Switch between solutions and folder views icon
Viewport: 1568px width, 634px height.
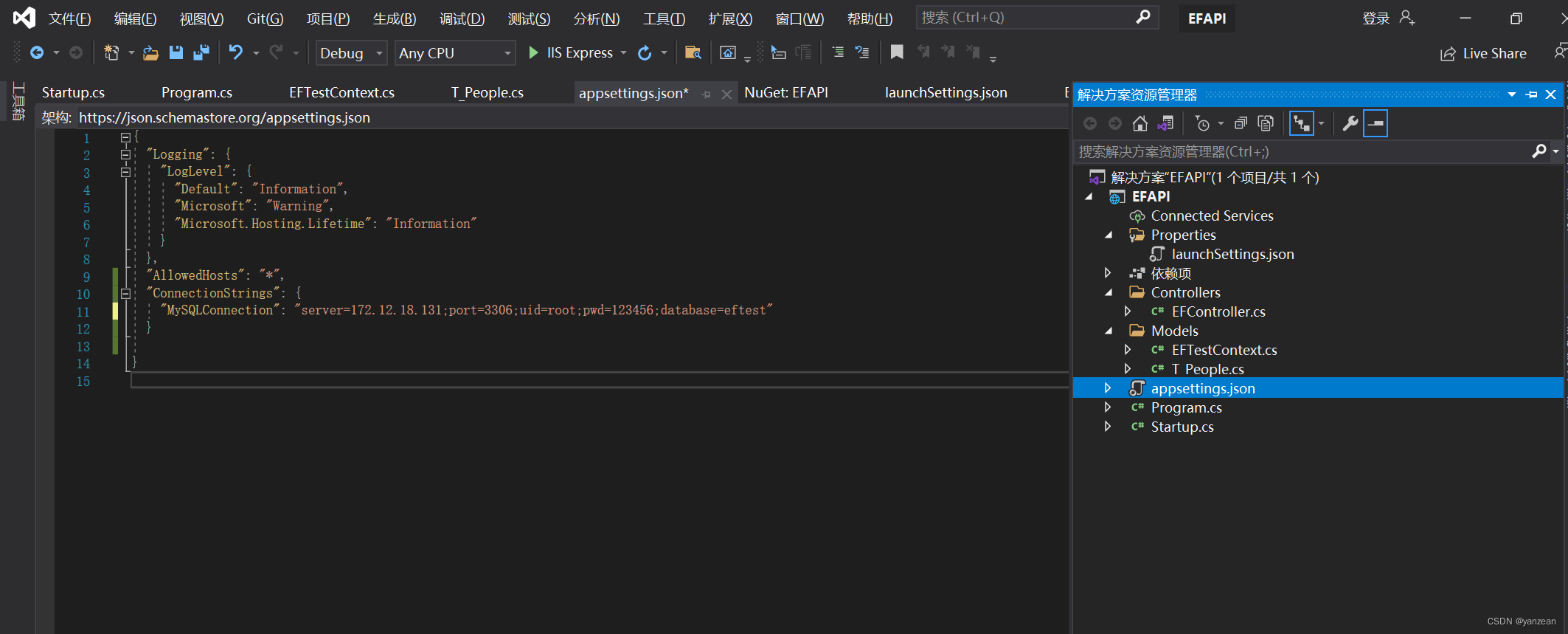click(x=1166, y=123)
